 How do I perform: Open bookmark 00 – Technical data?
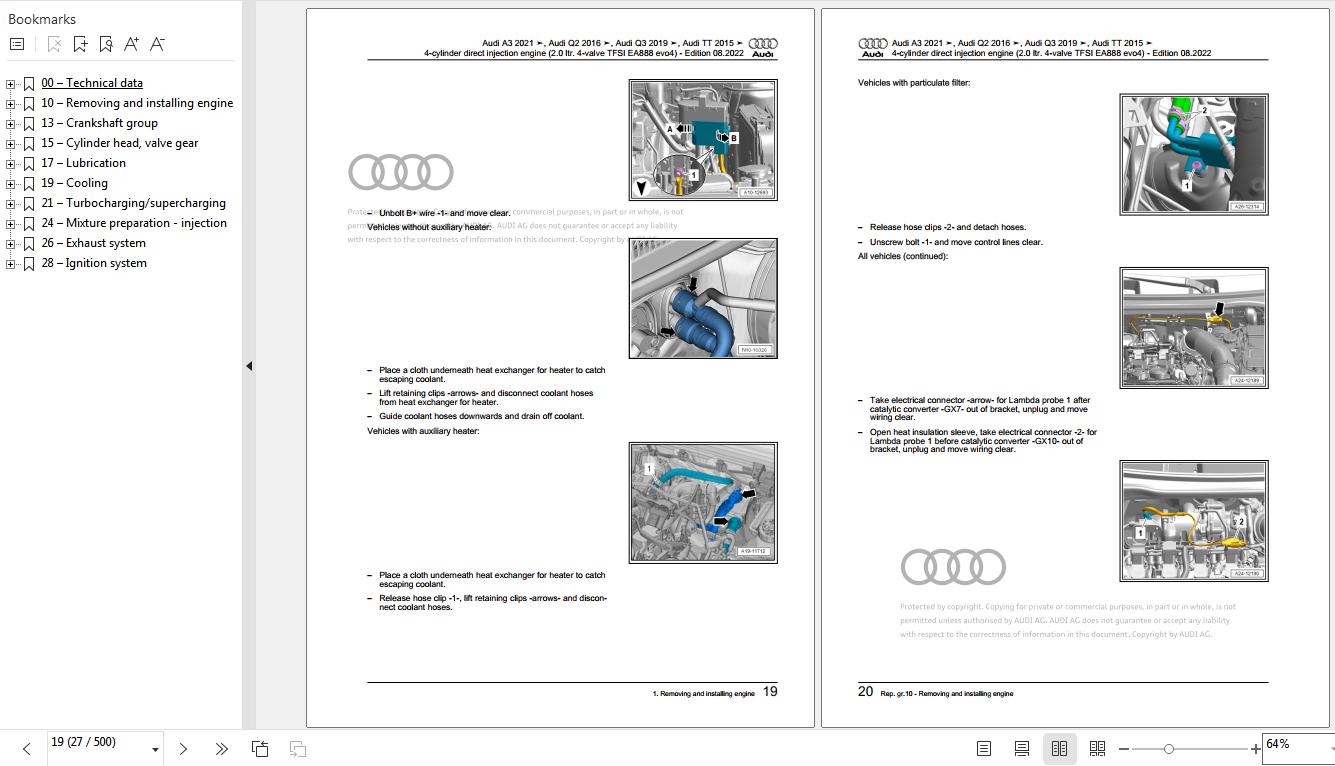click(92, 83)
